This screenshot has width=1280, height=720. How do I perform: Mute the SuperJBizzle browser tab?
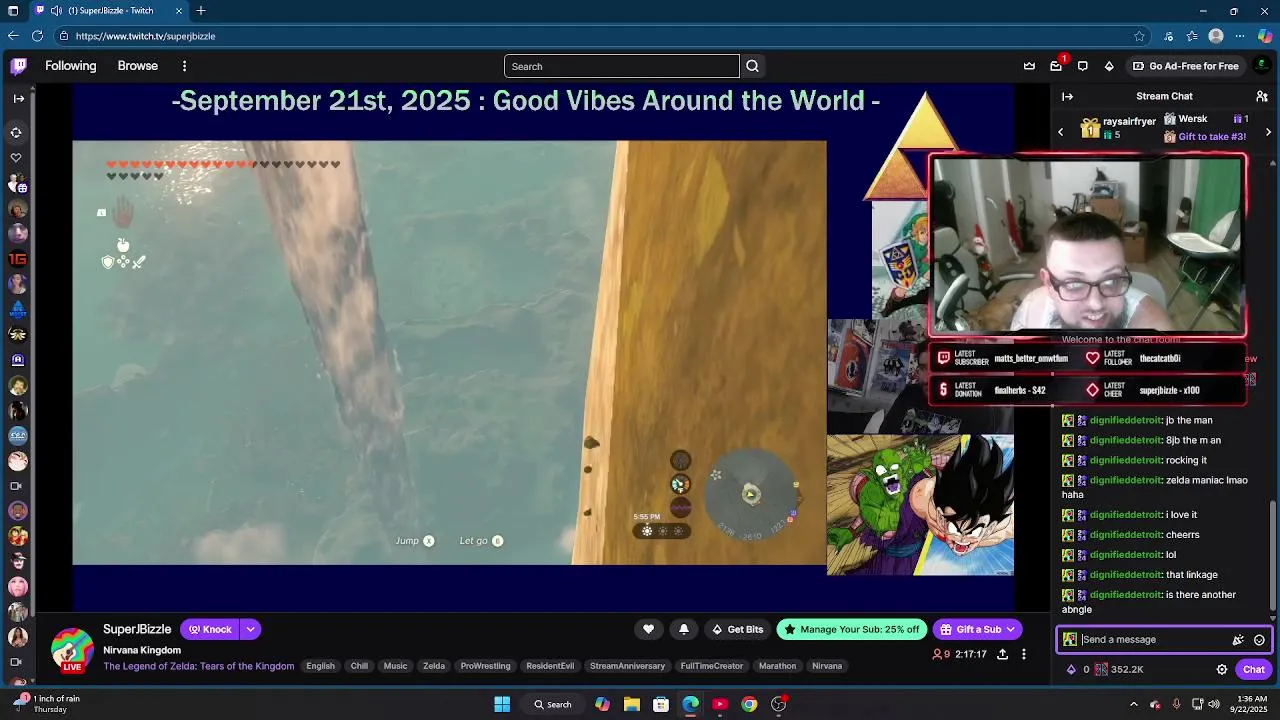click(x=56, y=11)
